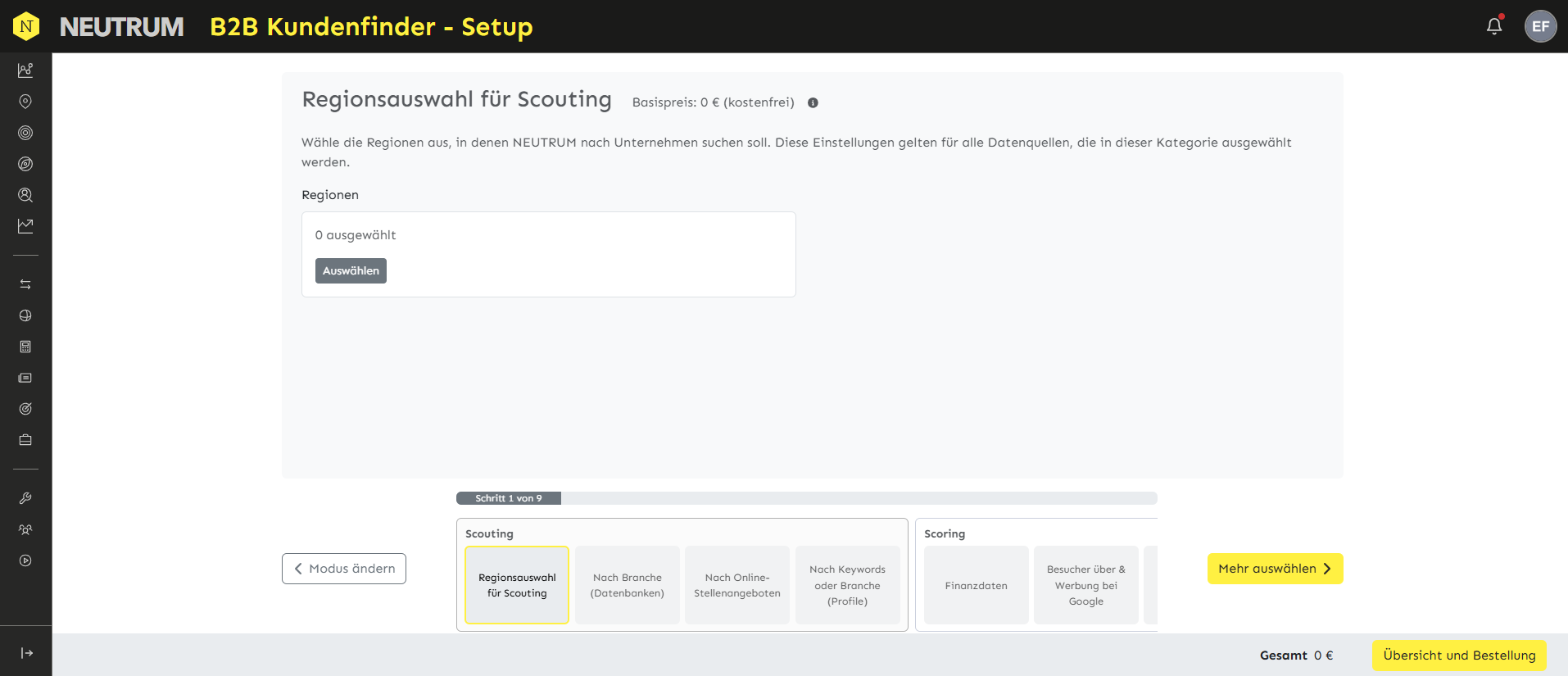Click the person search sidebar icon
Image resolution: width=1568 pixels, height=676 pixels.
(x=25, y=195)
